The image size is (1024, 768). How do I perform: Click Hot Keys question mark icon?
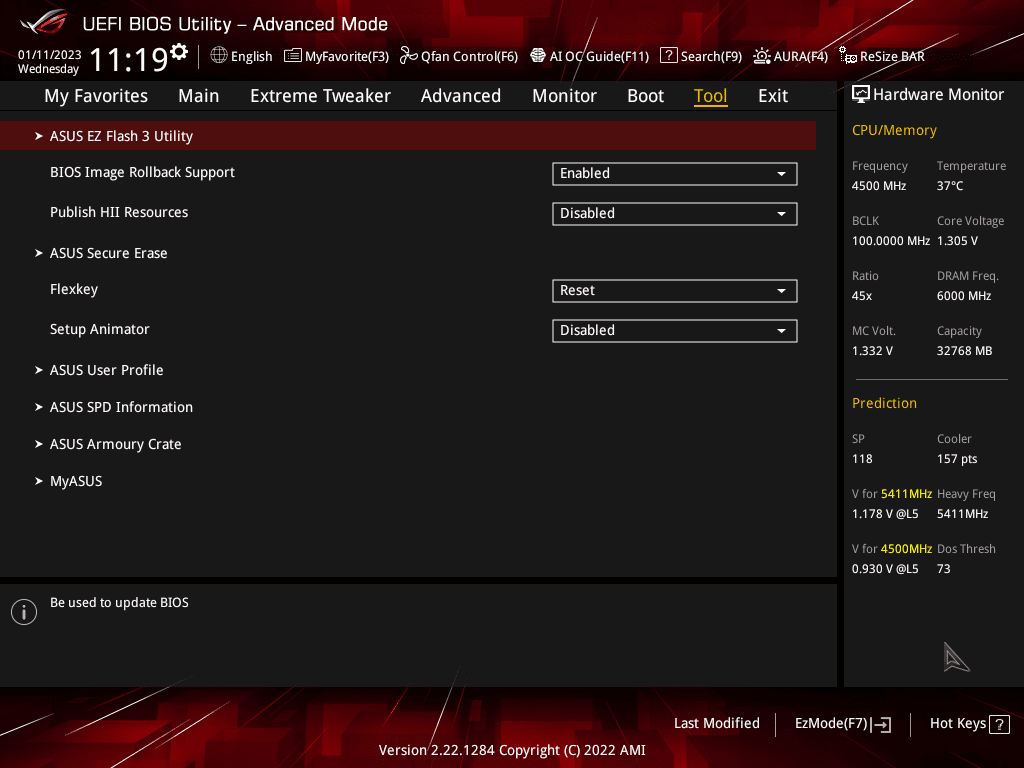[999, 724]
